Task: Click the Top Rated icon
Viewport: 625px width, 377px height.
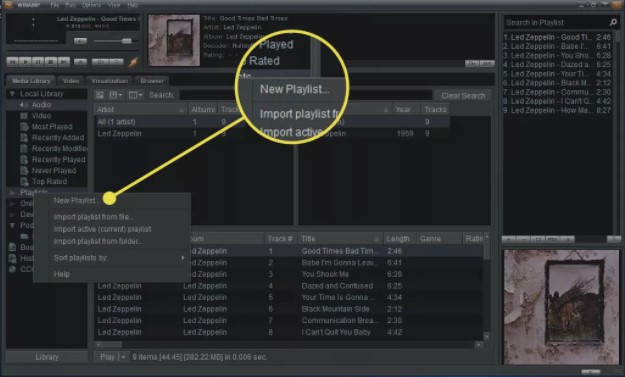Action: pyautogui.click(x=24, y=181)
